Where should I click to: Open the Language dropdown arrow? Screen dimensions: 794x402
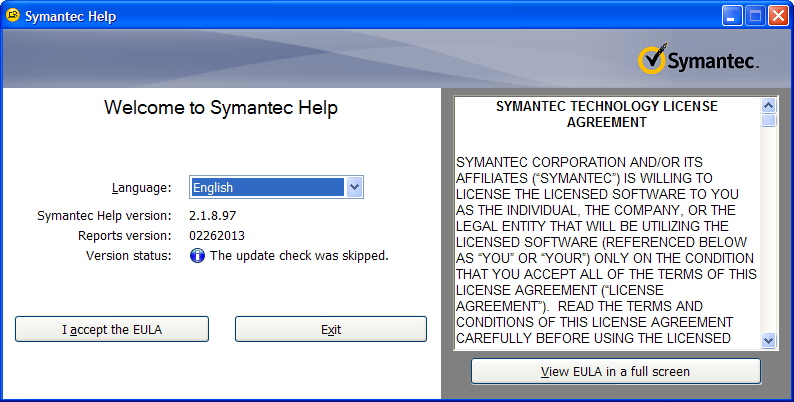click(x=354, y=187)
